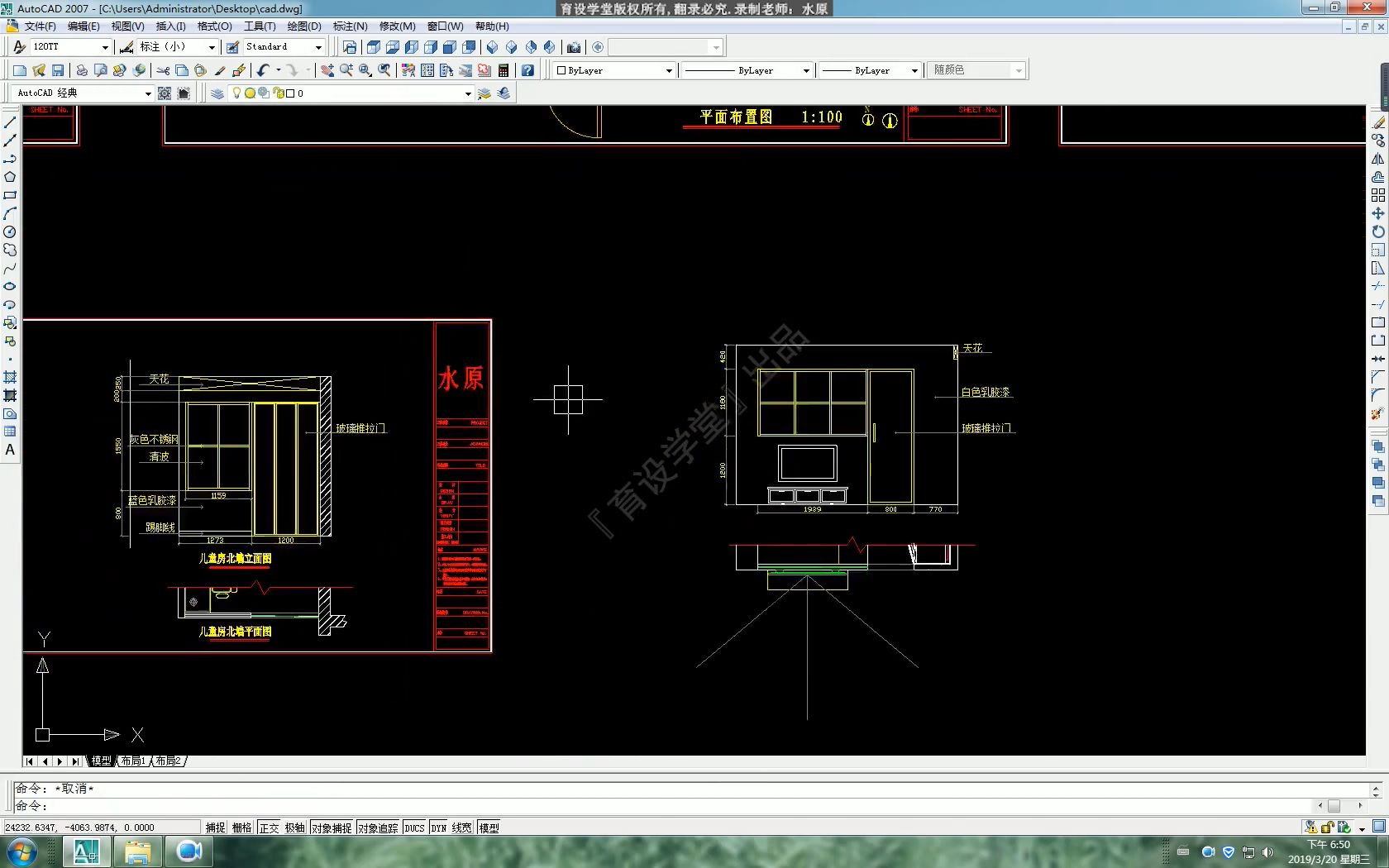The width and height of the screenshot is (1389, 868).
Task: Click the Undo arrow icon
Action: click(x=263, y=70)
